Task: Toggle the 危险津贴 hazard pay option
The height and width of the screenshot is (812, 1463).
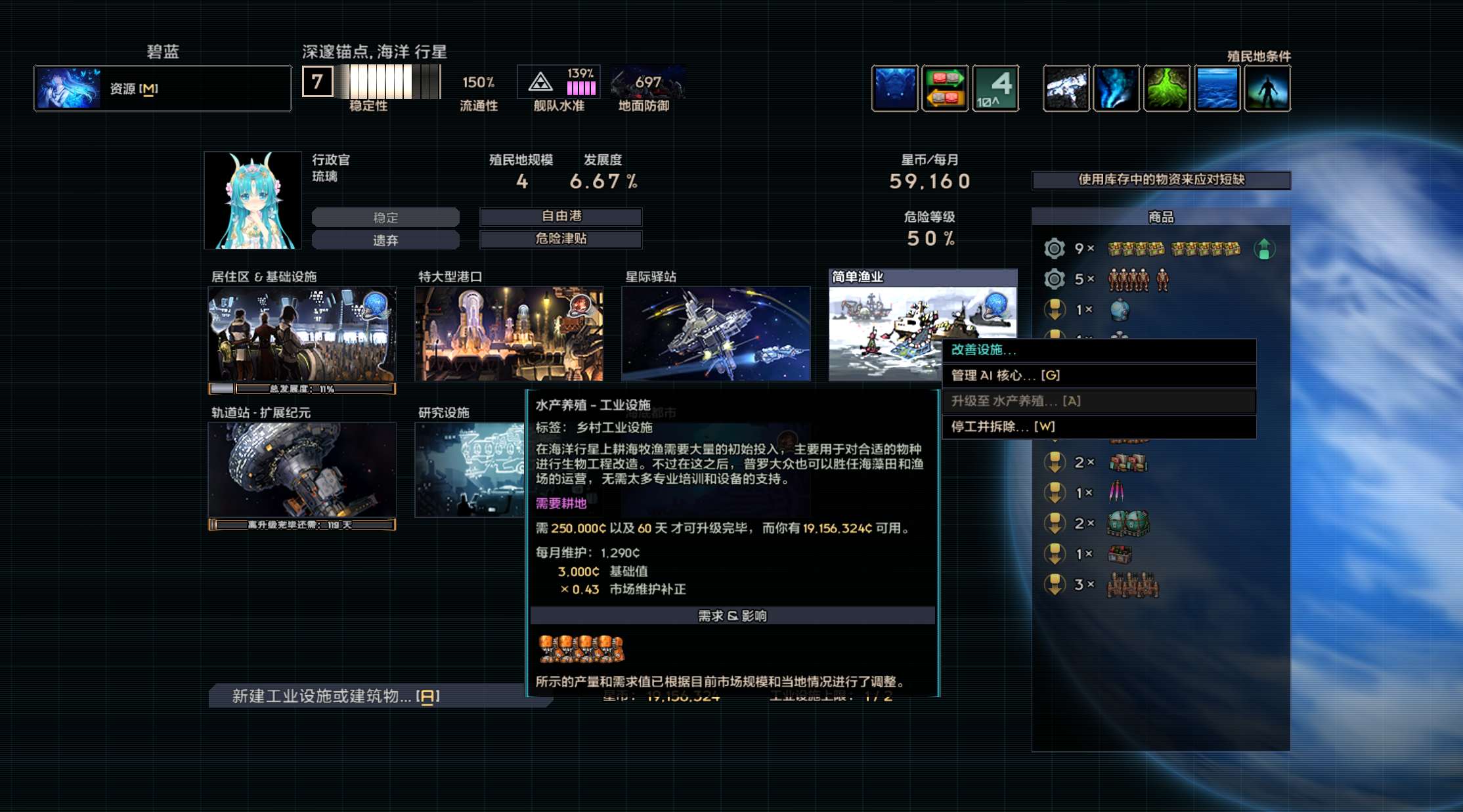Action: pyautogui.click(x=561, y=239)
